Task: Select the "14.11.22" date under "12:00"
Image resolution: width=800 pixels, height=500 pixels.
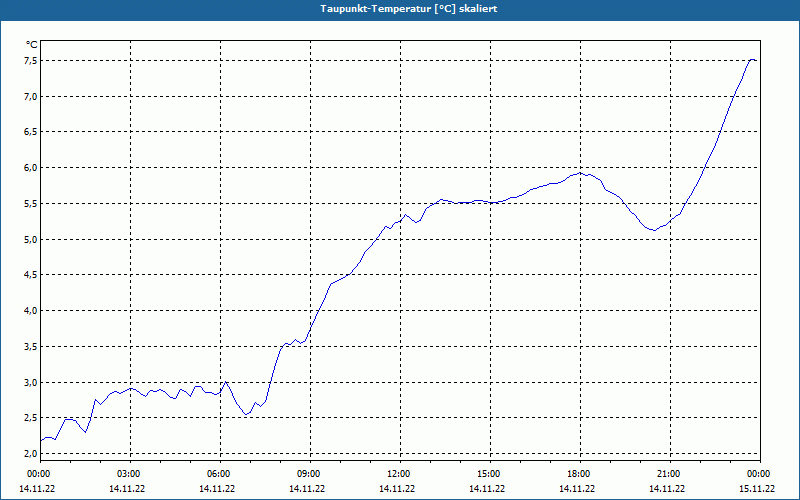Action: pos(396,489)
